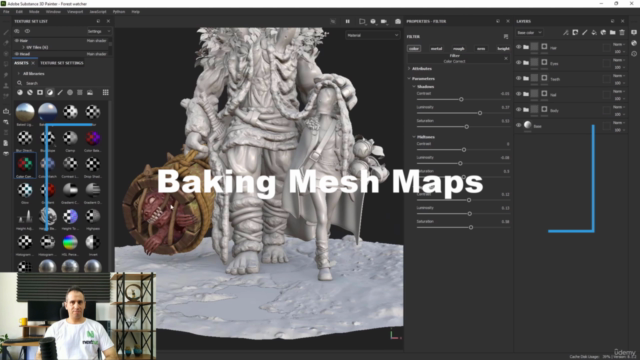Open the File menu
Viewport: 640px width, 360px height.
point(6,12)
